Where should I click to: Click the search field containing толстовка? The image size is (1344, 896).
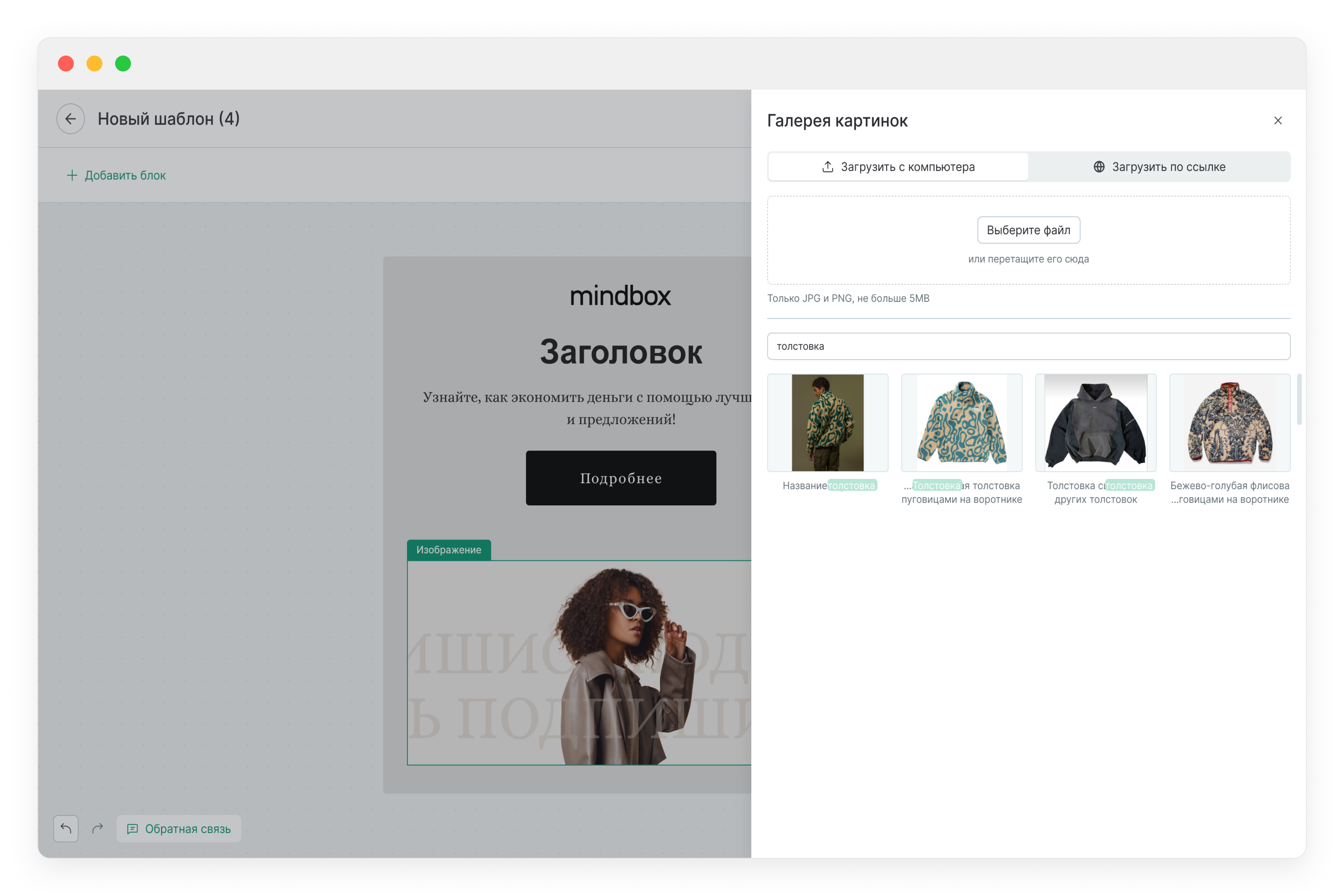click(1029, 346)
